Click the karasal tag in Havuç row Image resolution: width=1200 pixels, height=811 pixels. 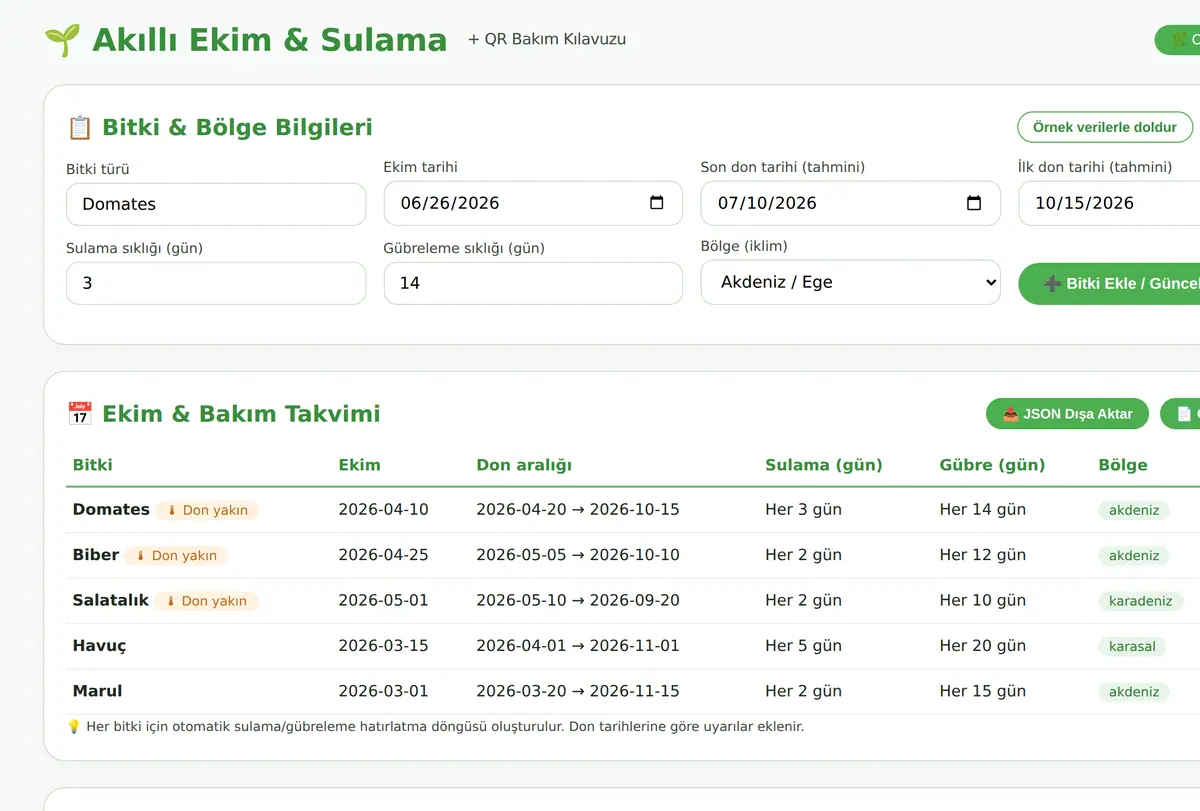[x=1132, y=646]
